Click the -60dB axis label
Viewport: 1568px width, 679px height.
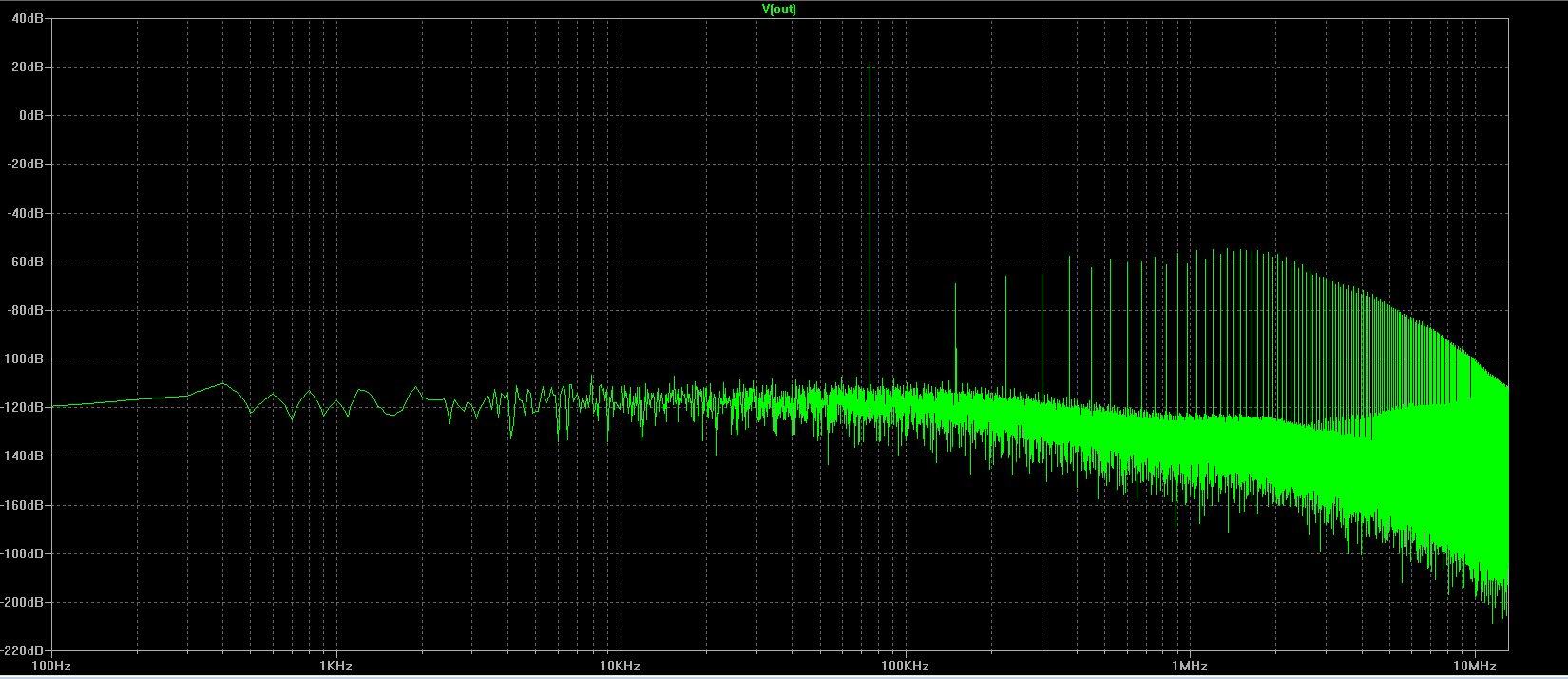coord(27,262)
